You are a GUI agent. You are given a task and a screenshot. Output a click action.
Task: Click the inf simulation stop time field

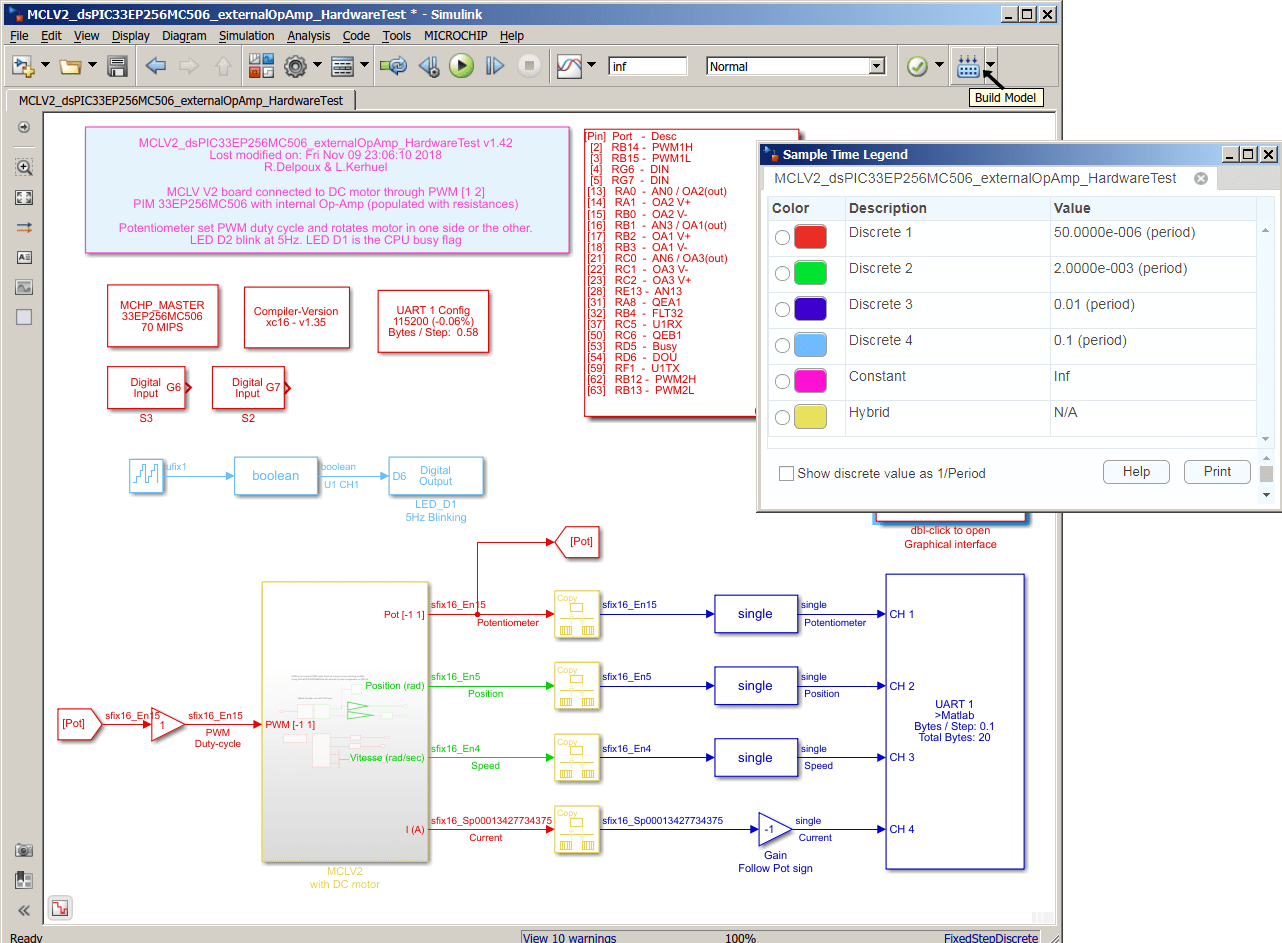click(645, 66)
